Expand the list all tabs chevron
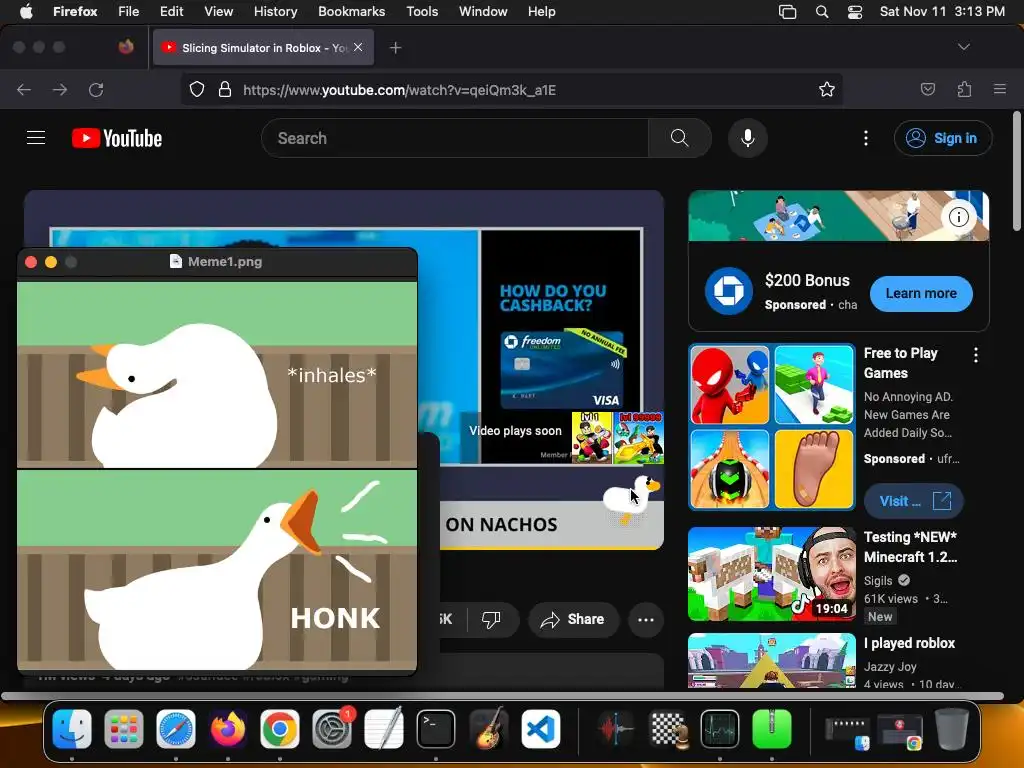1024x768 pixels. pos(963,47)
